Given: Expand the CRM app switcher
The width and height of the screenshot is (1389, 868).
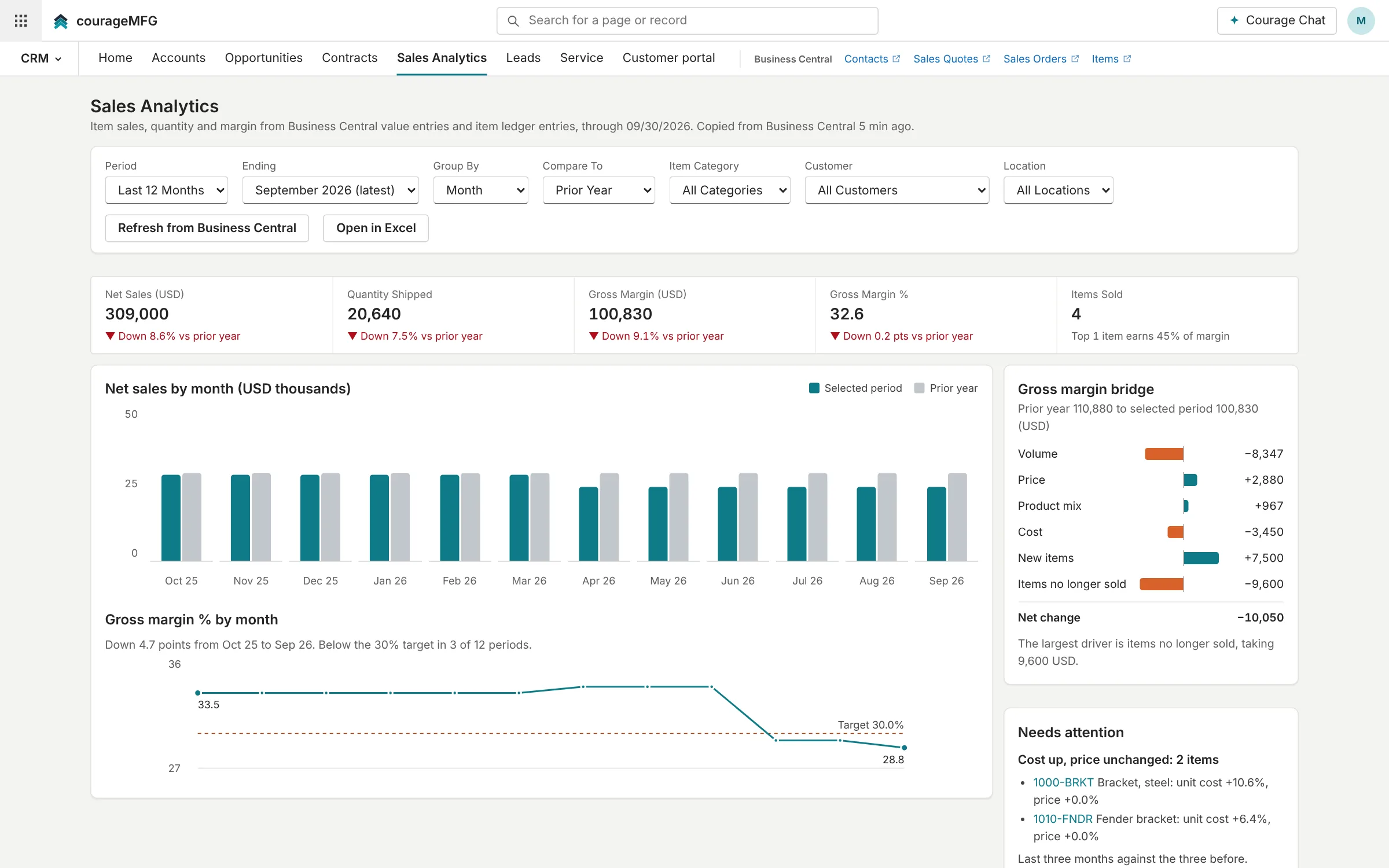Looking at the screenshot, I should pyautogui.click(x=41, y=58).
